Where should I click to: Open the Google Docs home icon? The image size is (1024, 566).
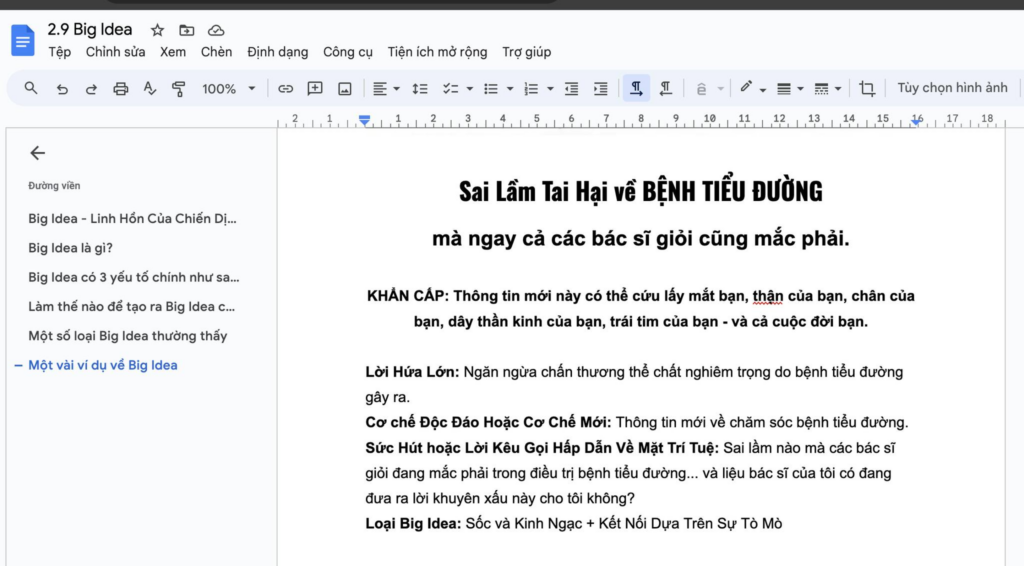pos(23,40)
